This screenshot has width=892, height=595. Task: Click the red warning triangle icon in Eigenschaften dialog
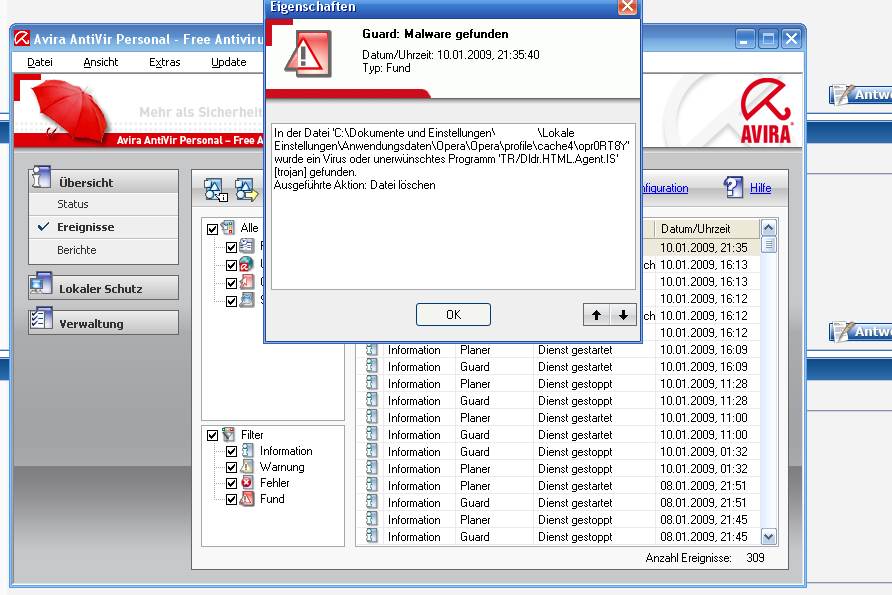[308, 54]
